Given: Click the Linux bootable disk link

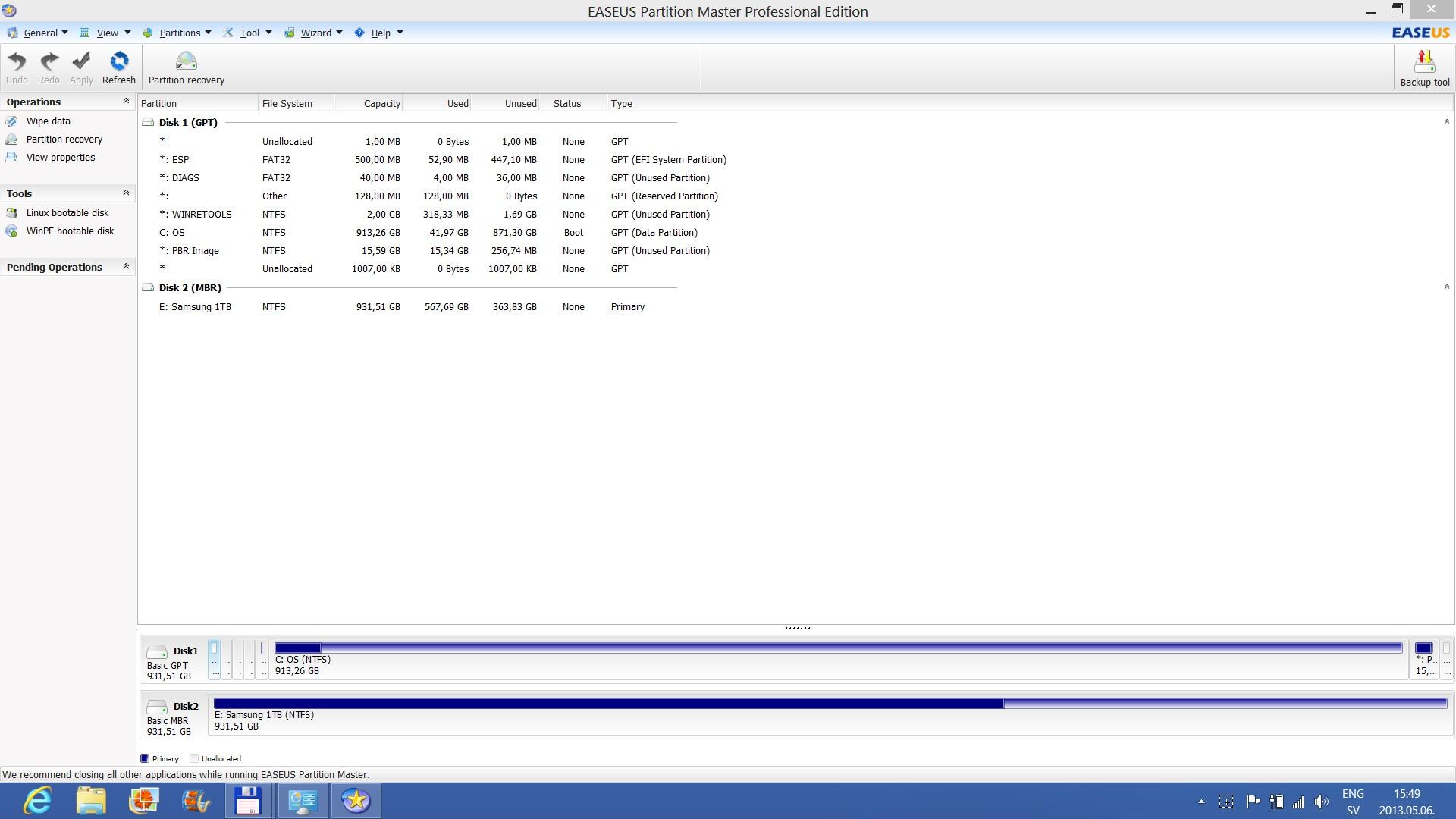Looking at the screenshot, I should click(67, 213).
